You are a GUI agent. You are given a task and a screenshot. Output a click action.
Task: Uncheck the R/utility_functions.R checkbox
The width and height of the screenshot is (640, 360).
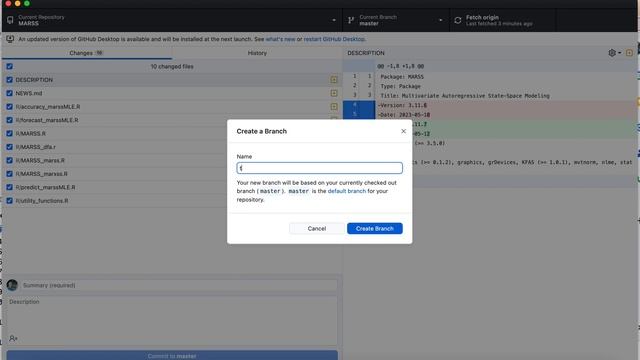point(9,200)
